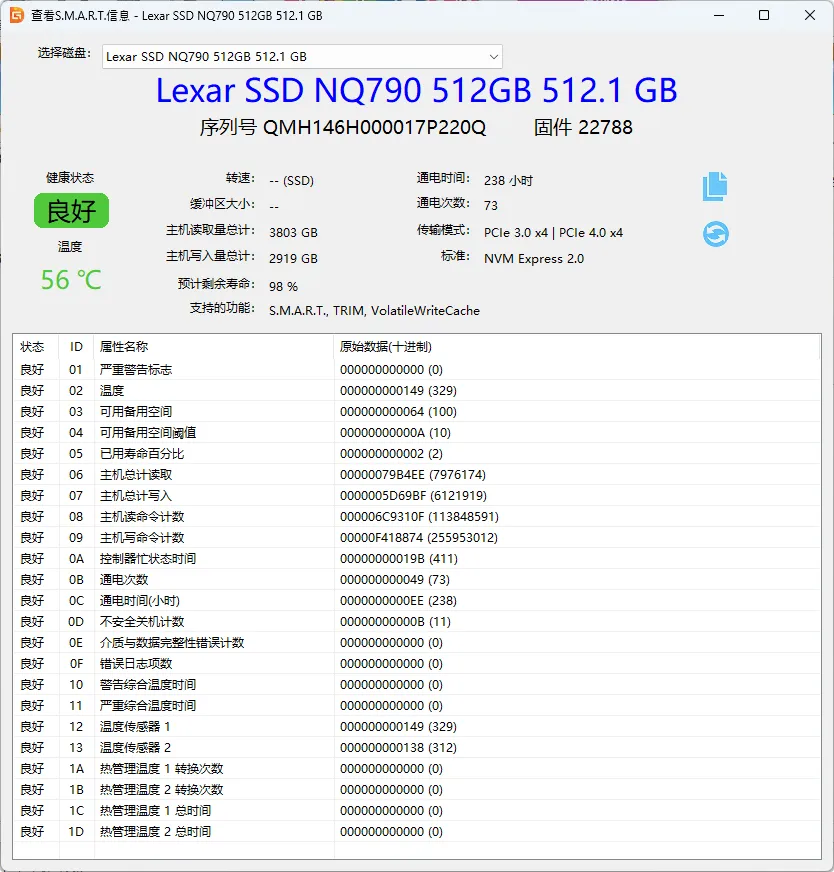The height and width of the screenshot is (872, 834).
Task: Select the 可用备用空间 attribute row
Action: click(417, 412)
